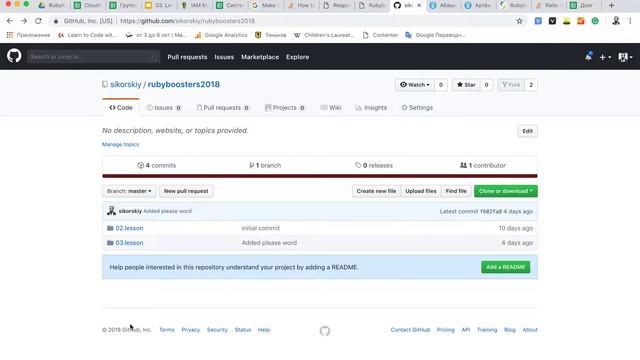This screenshot has height=360, width=640.
Task: Switch to Issues repository tab
Action: click(x=164, y=108)
